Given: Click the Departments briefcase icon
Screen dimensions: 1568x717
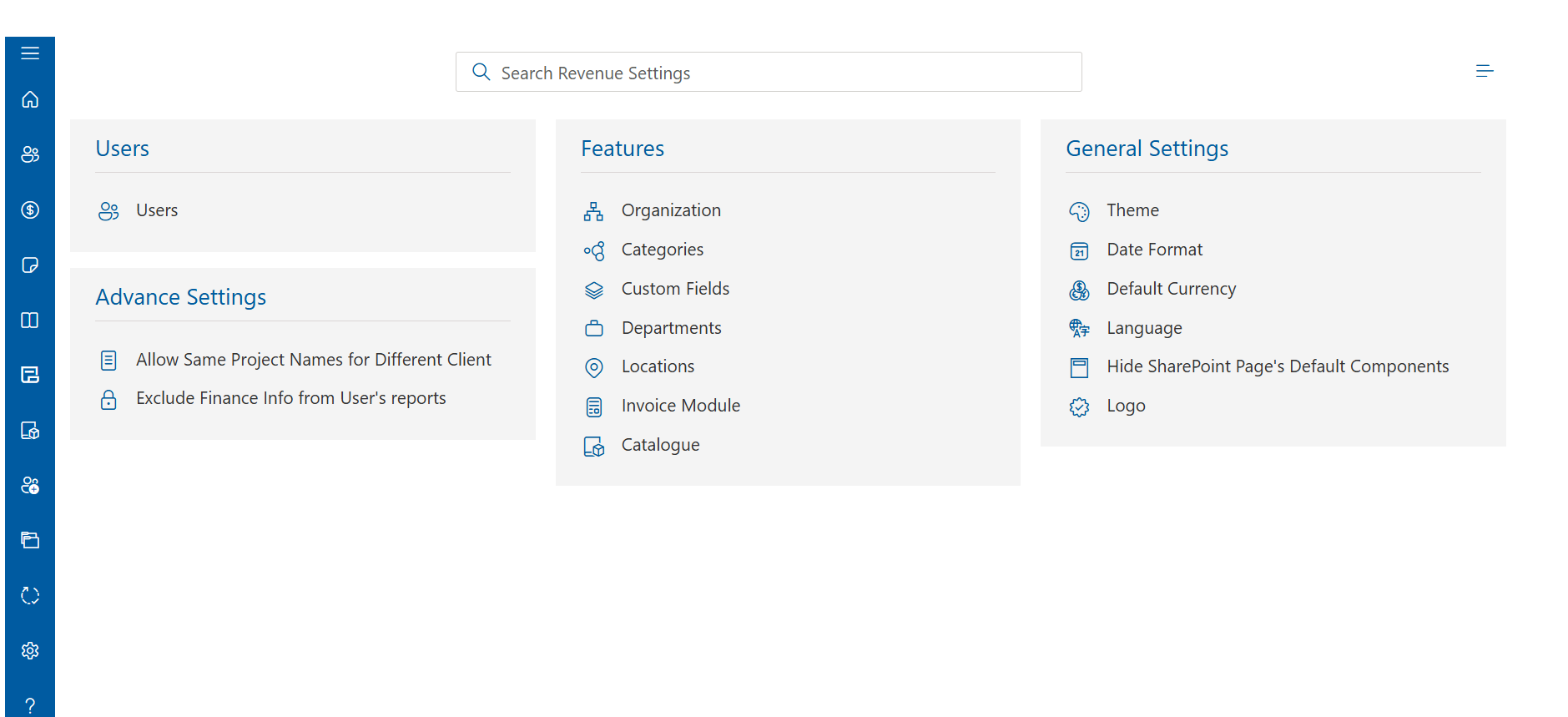Looking at the screenshot, I should click(593, 328).
